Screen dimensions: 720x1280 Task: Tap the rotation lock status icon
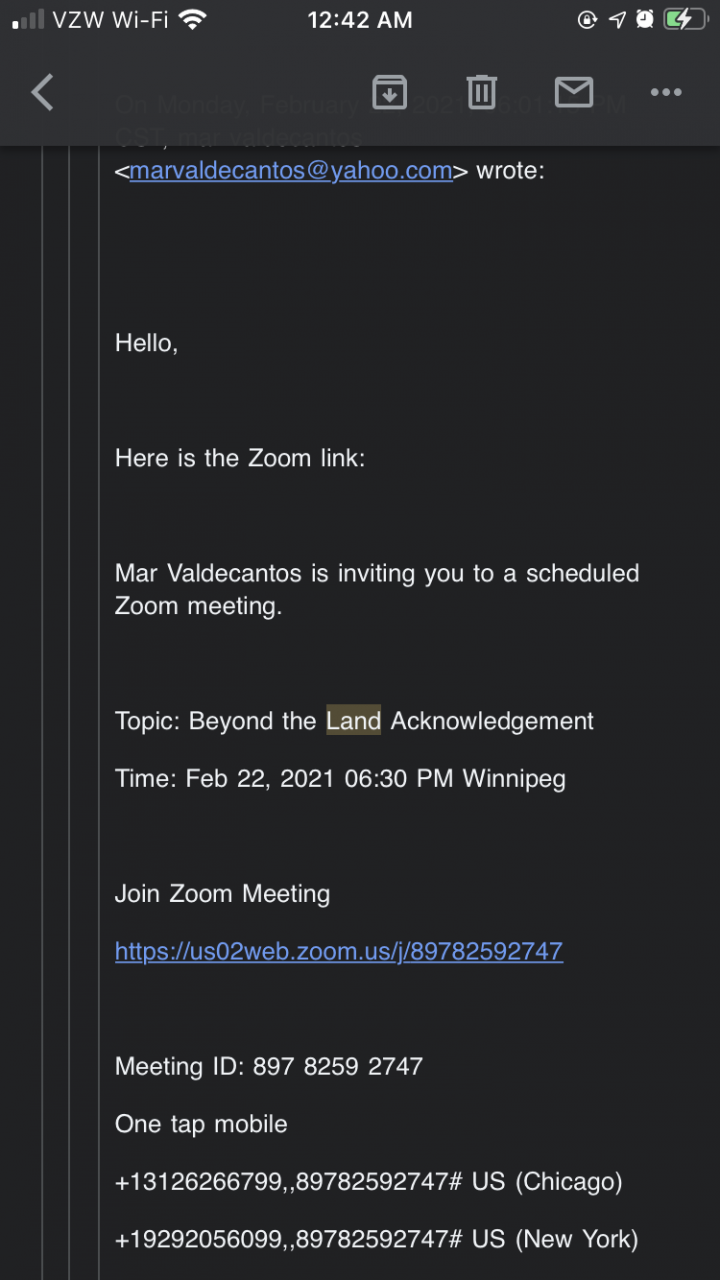pos(588,20)
